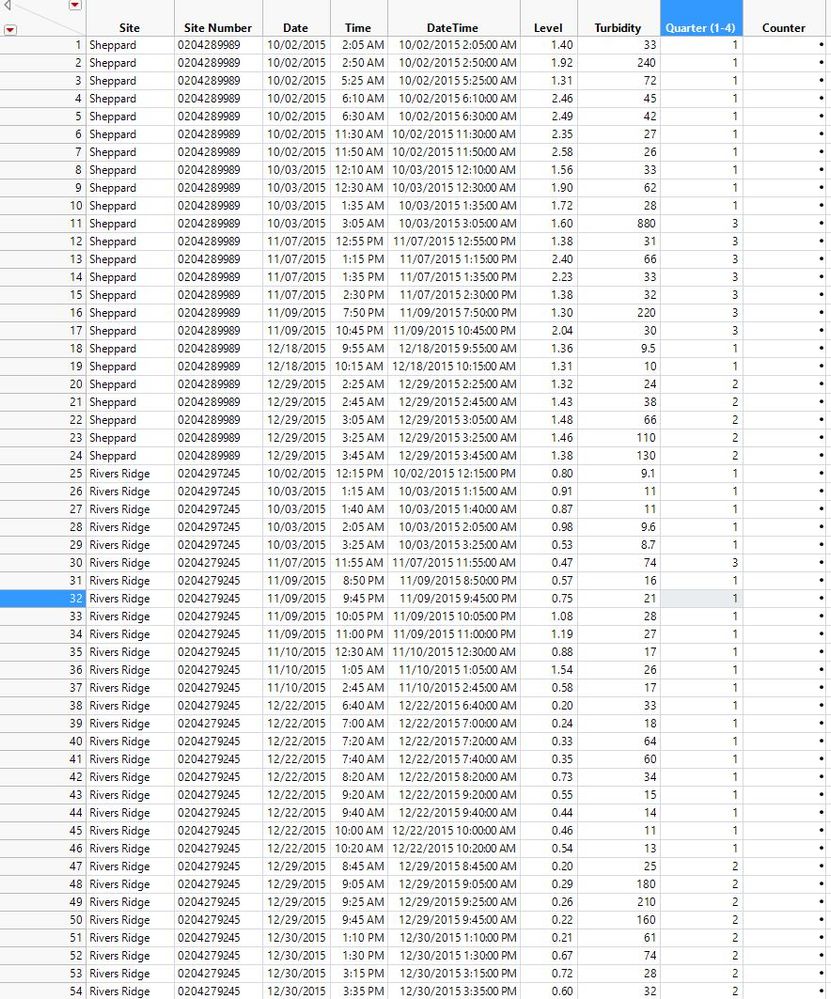Click Site Number 0204297245 in row 29

pos(209,545)
